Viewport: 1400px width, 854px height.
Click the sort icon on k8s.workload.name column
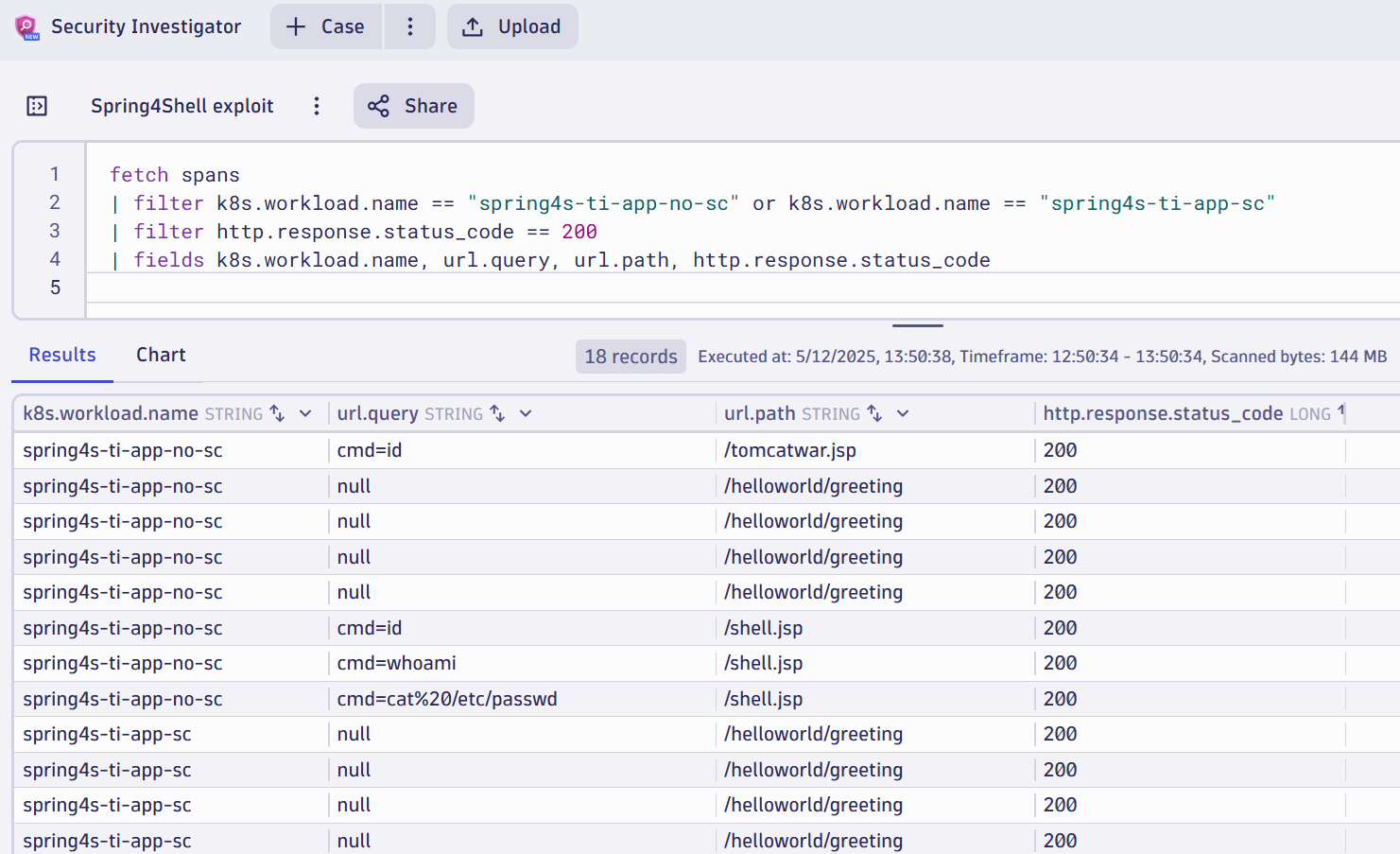[x=275, y=413]
